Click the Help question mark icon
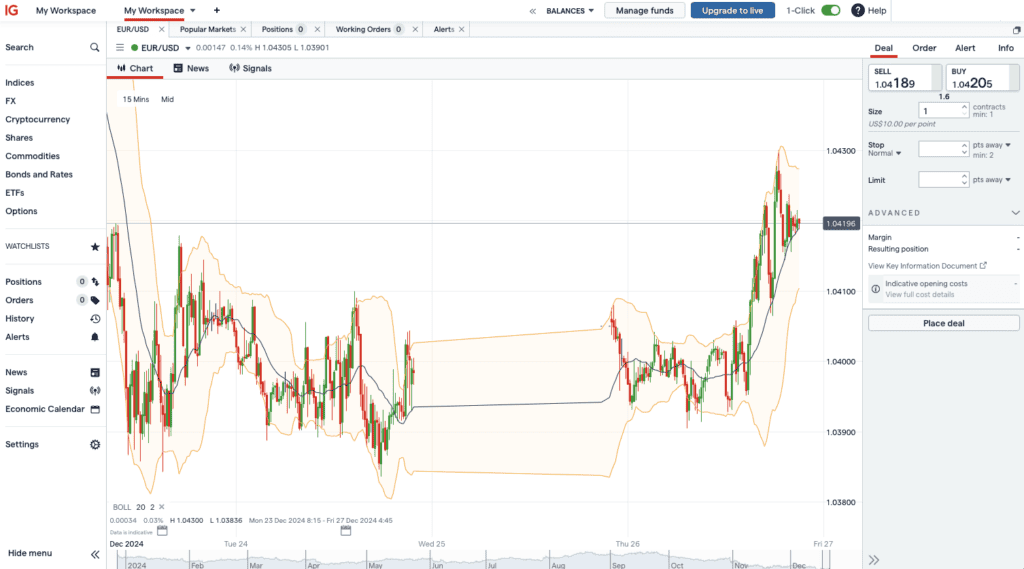This screenshot has height=569, width=1024. [858, 11]
